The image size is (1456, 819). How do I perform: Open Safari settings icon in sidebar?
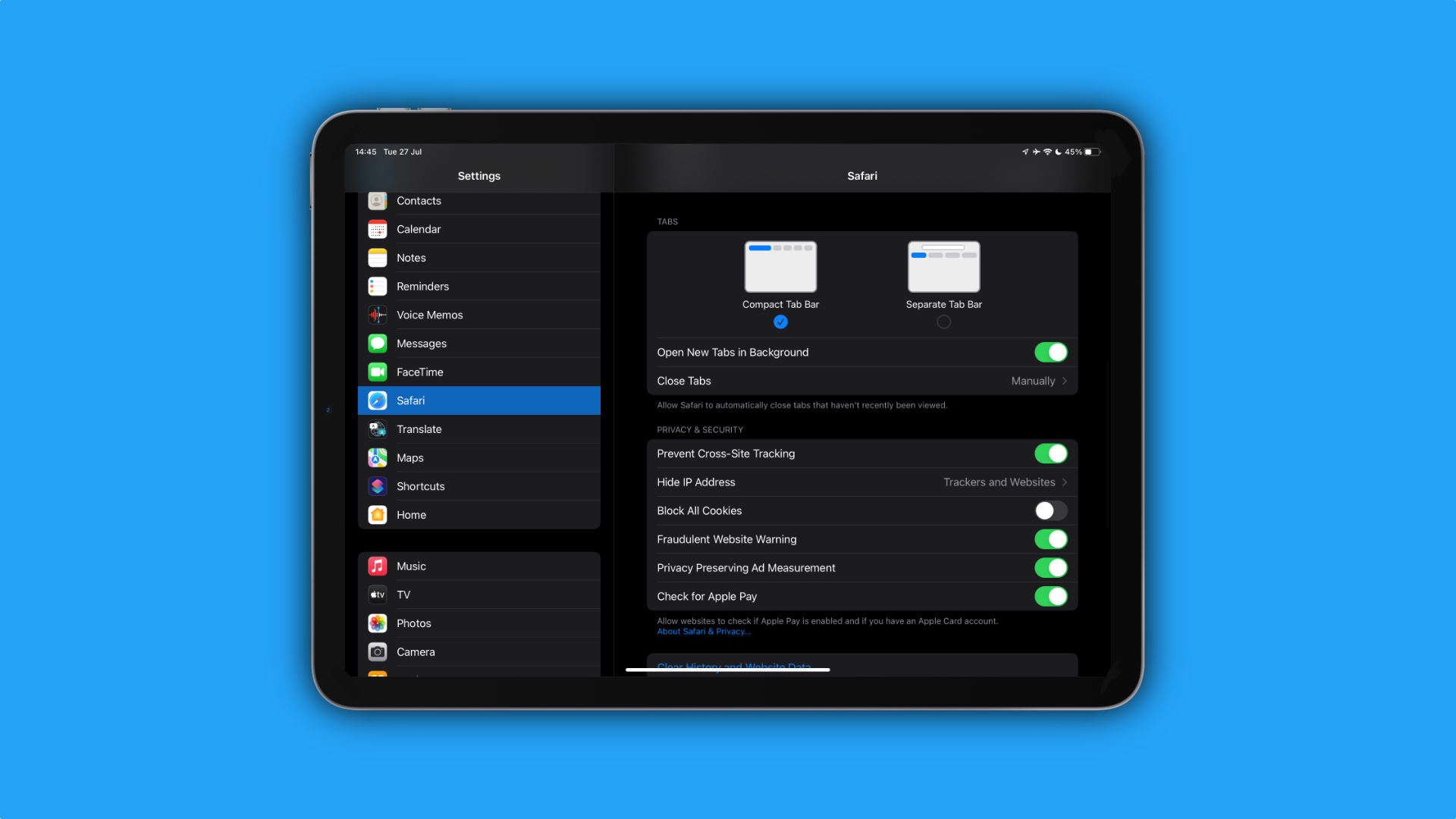pos(378,400)
